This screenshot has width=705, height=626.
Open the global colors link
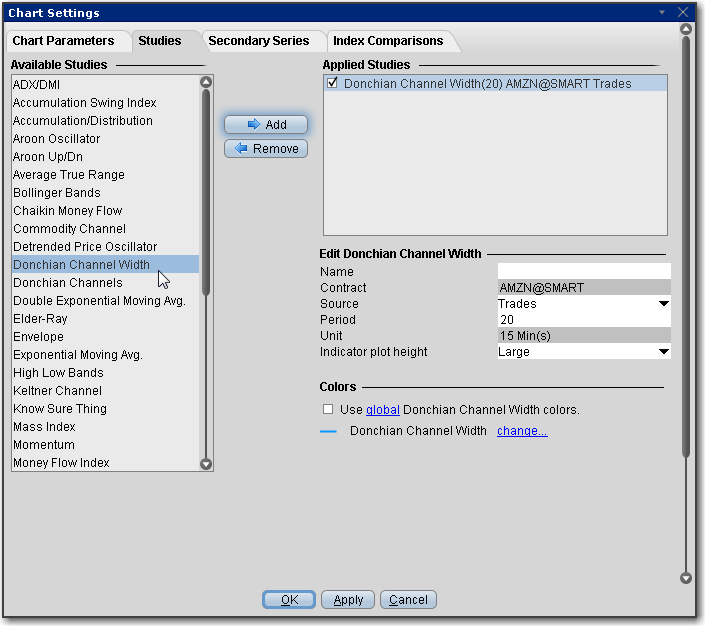coord(382,410)
